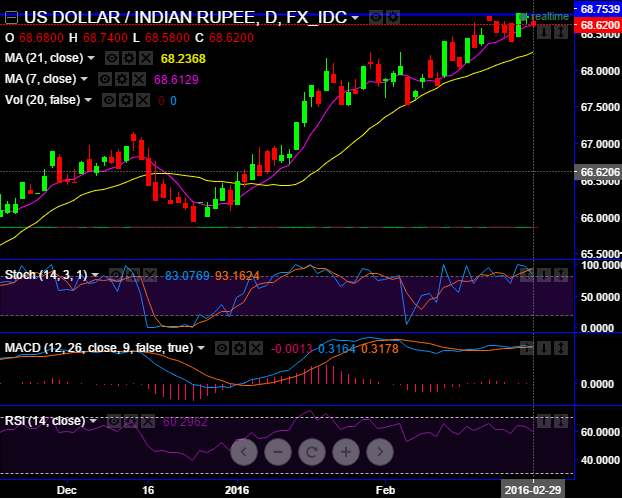
Task: Remove the Vol (20, false) indicator
Action: coord(143,100)
